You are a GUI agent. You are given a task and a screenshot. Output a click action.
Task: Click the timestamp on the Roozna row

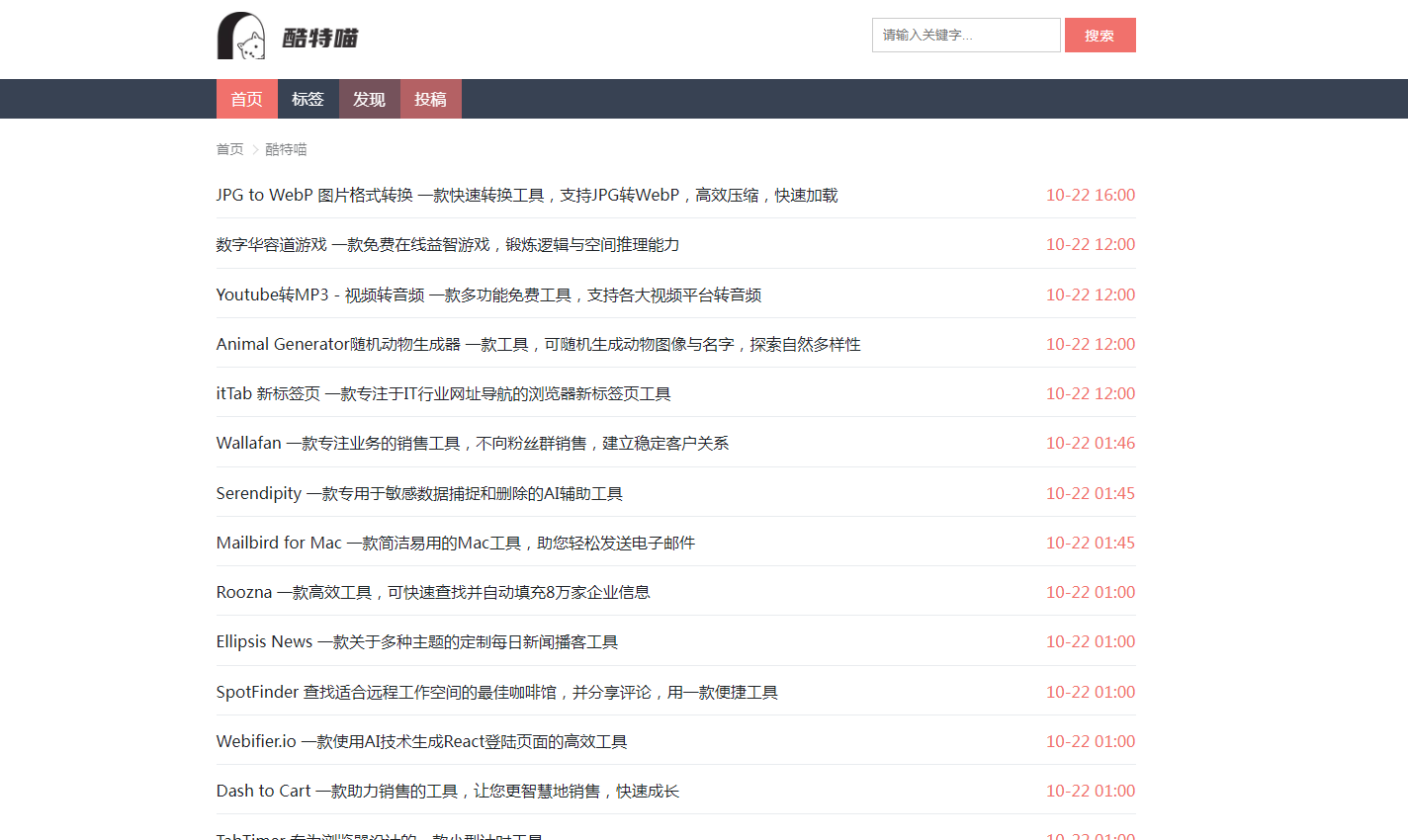click(x=1091, y=592)
